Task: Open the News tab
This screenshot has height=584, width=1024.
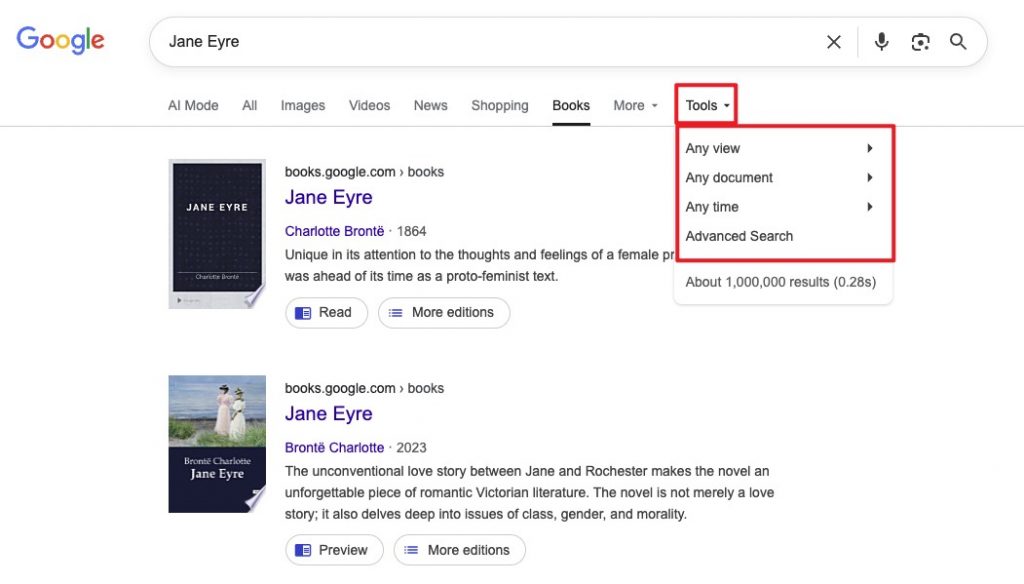Action: (x=430, y=105)
